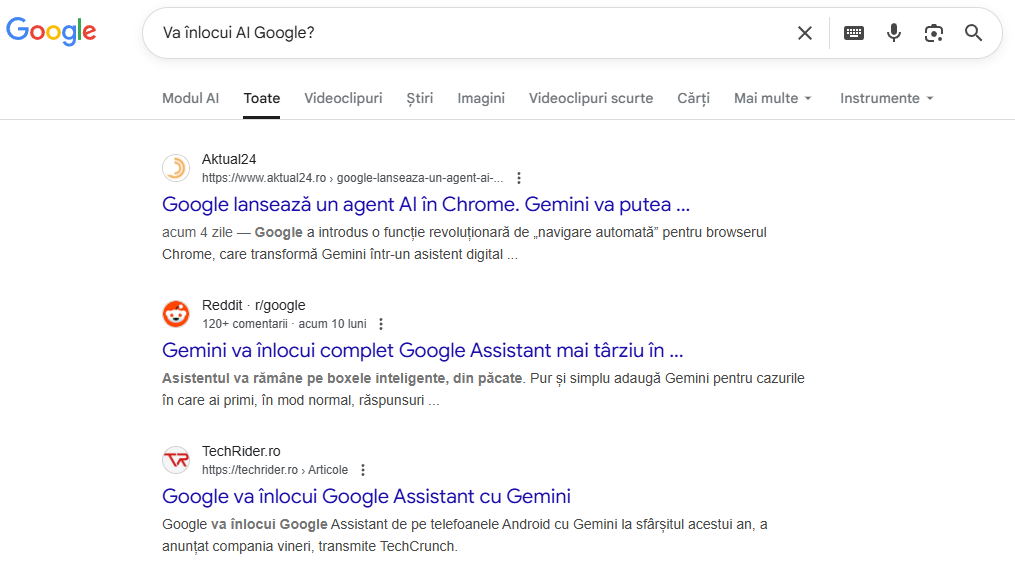This screenshot has width=1015, height=588.
Task: Open the three-dot menu on the Aktual24 result
Action: [x=518, y=177]
